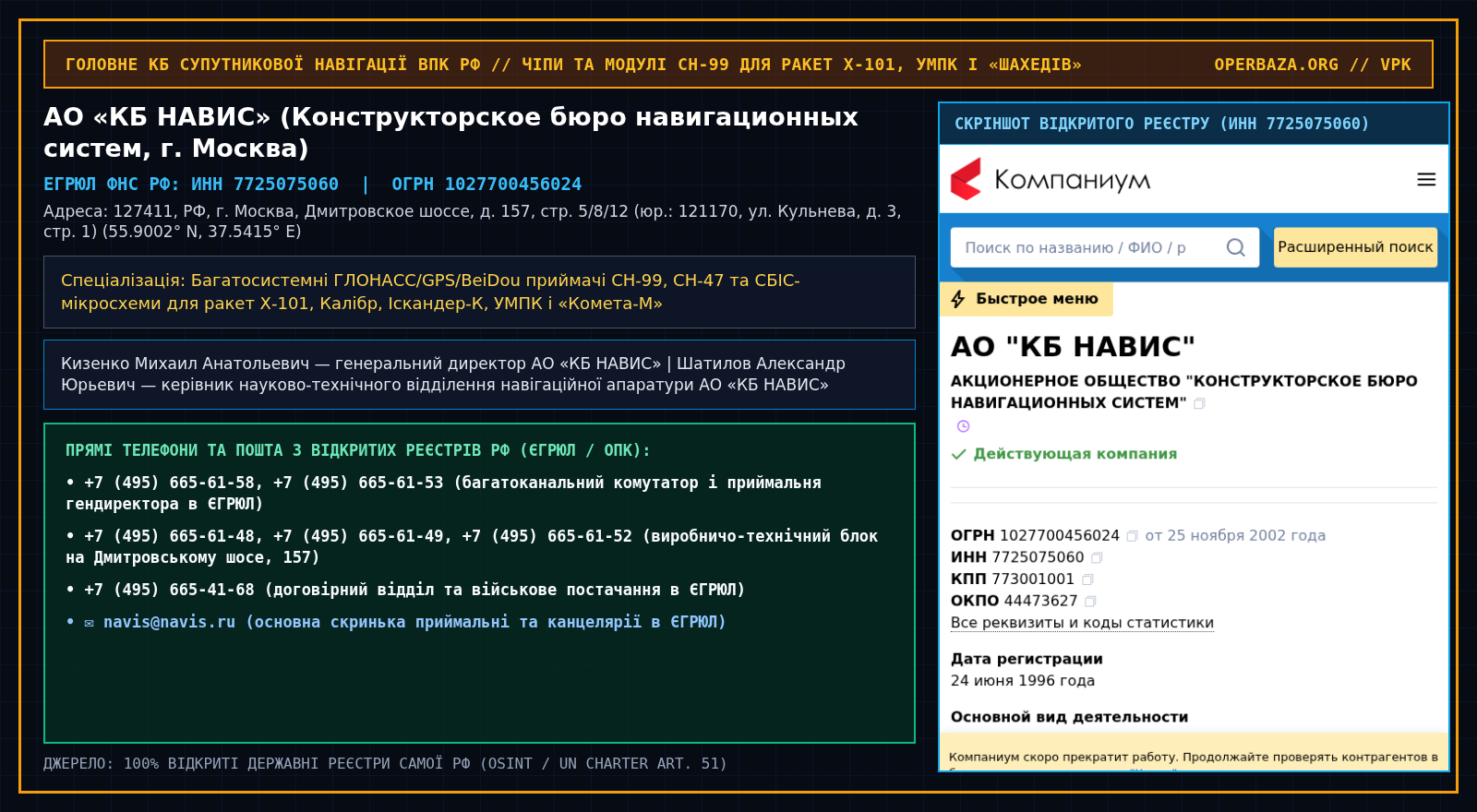Screen dimensions: 1477x812
Task: Click the 'Действующая компания' status label
Action: click(x=1075, y=454)
